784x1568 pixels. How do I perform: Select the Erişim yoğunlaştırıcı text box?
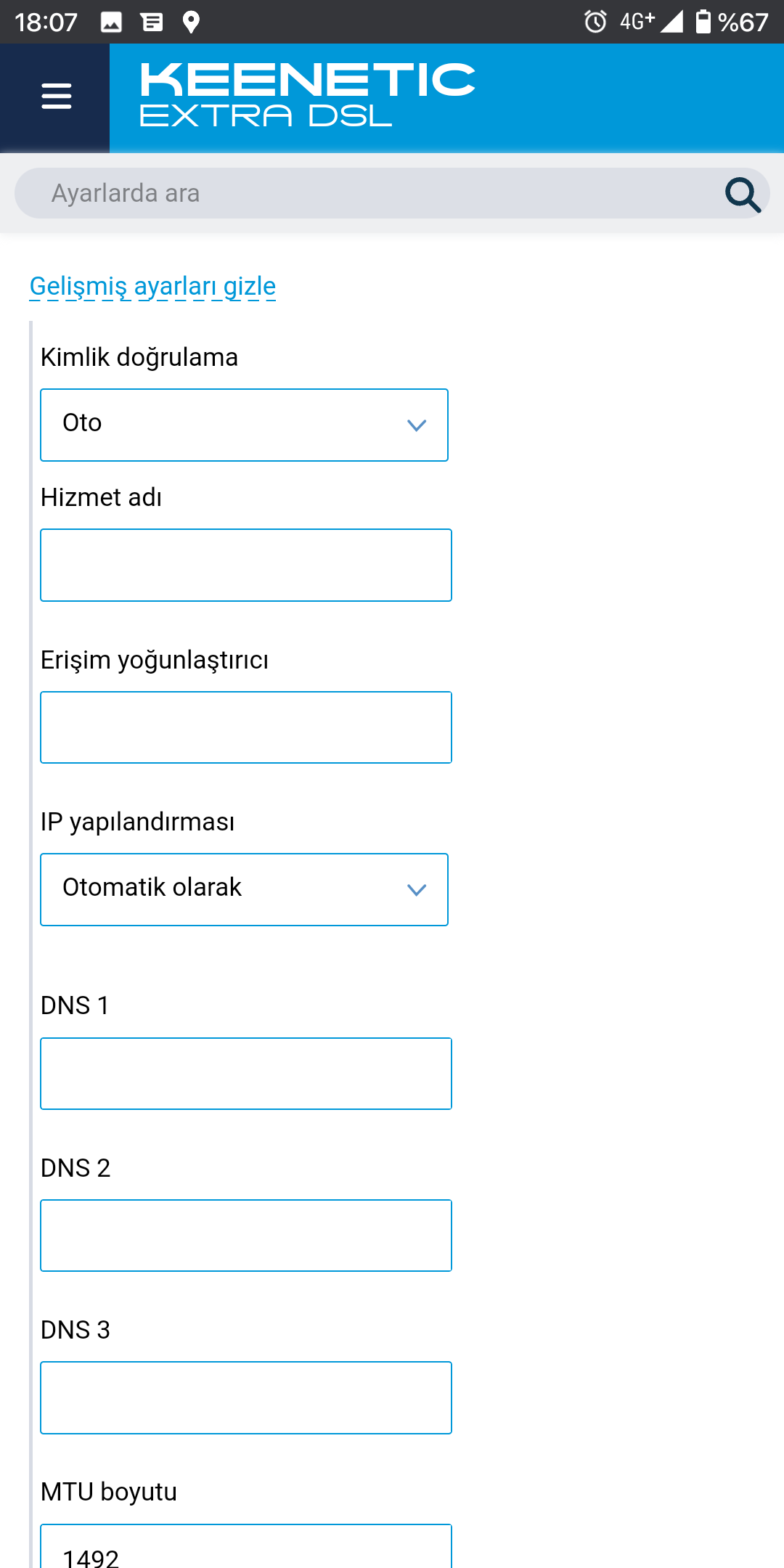point(246,727)
